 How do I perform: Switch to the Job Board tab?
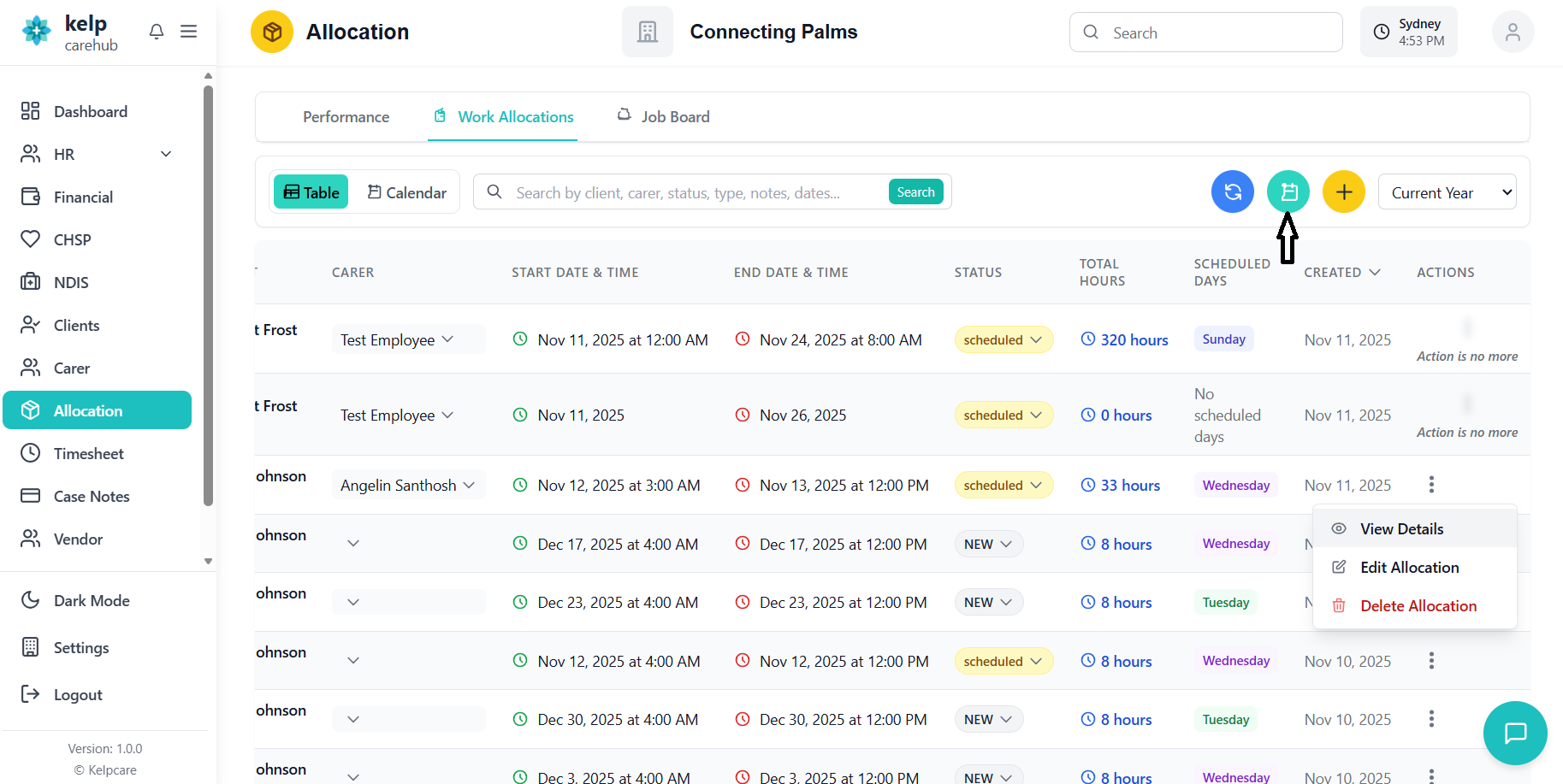(664, 117)
